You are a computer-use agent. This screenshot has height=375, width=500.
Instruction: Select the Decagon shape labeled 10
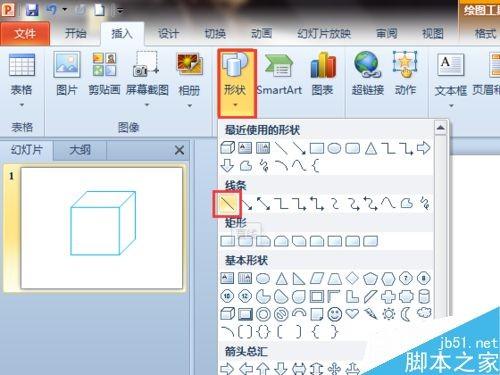[x=227, y=296]
